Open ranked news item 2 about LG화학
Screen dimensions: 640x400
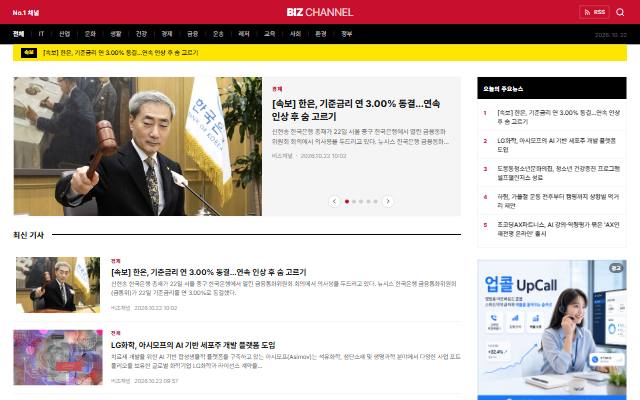[556, 145]
